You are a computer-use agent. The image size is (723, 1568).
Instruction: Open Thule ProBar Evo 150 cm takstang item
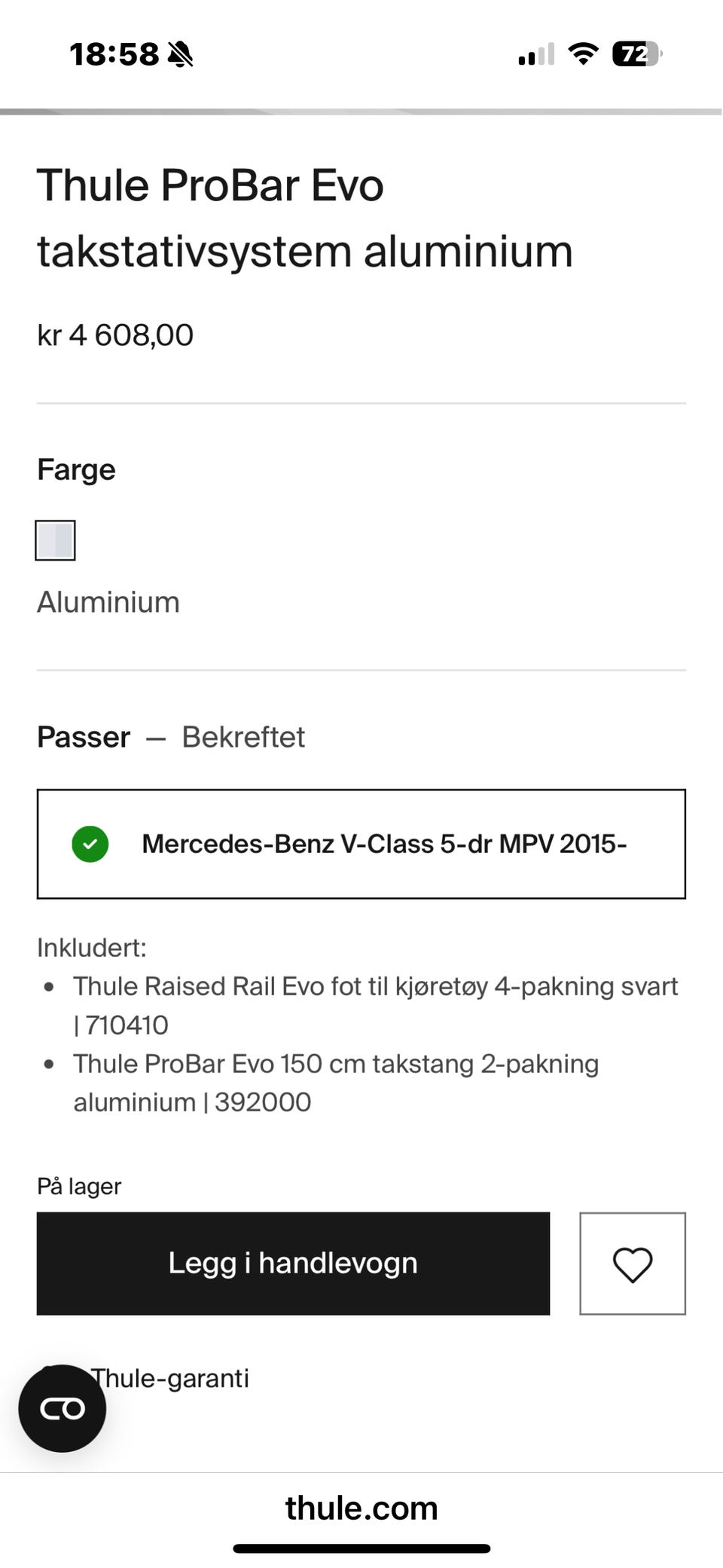pos(336,1083)
